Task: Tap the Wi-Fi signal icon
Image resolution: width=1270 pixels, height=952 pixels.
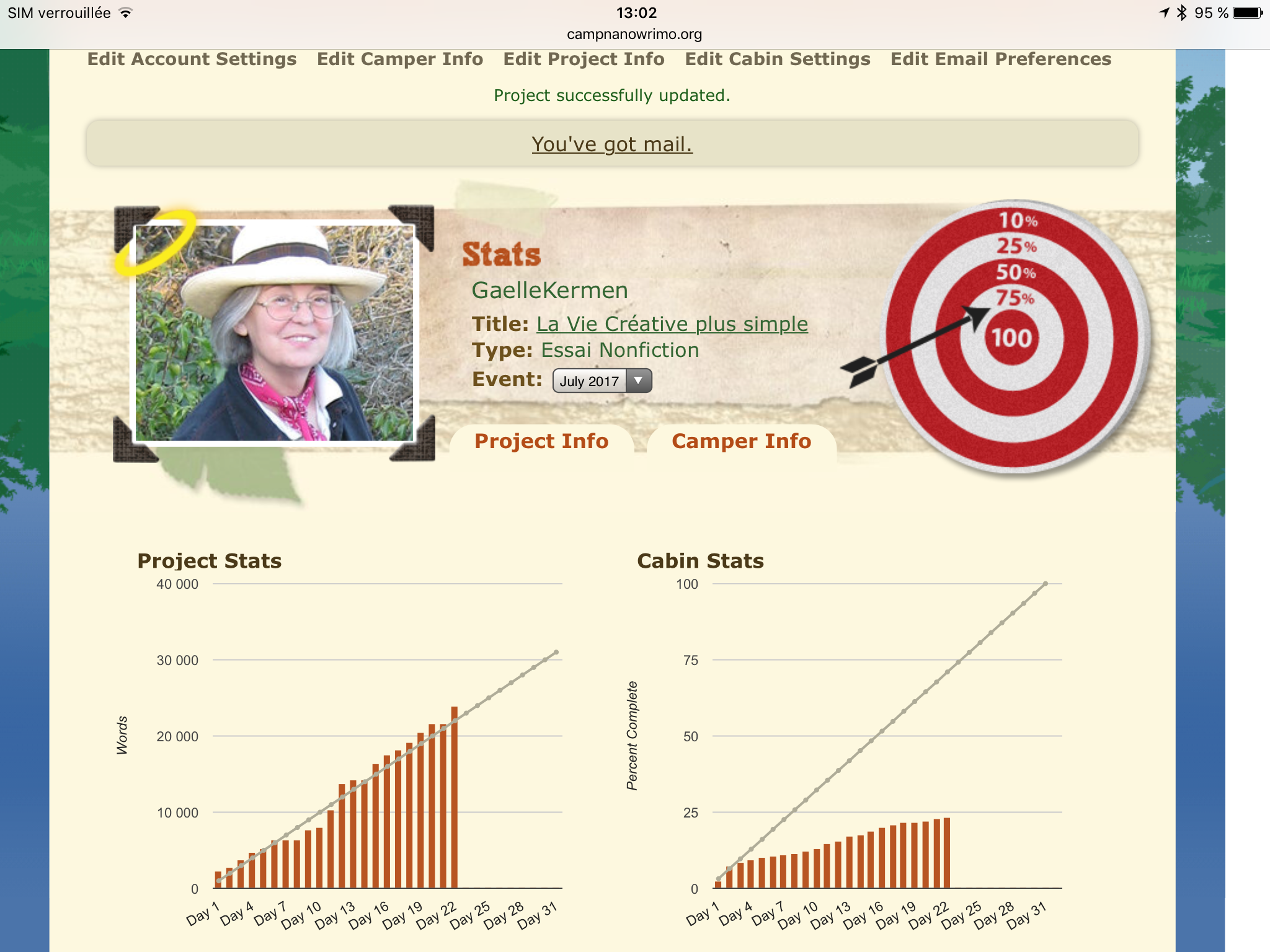Action: coord(126,13)
